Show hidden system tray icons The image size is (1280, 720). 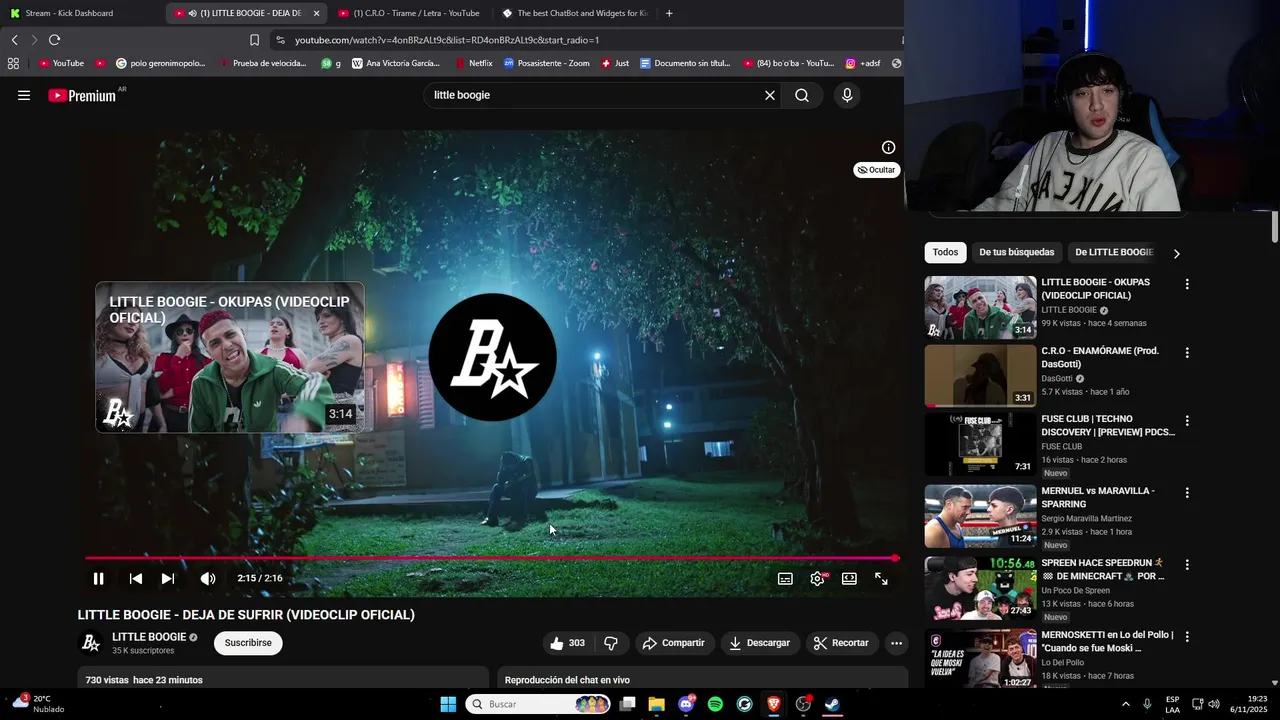pyautogui.click(x=1125, y=704)
